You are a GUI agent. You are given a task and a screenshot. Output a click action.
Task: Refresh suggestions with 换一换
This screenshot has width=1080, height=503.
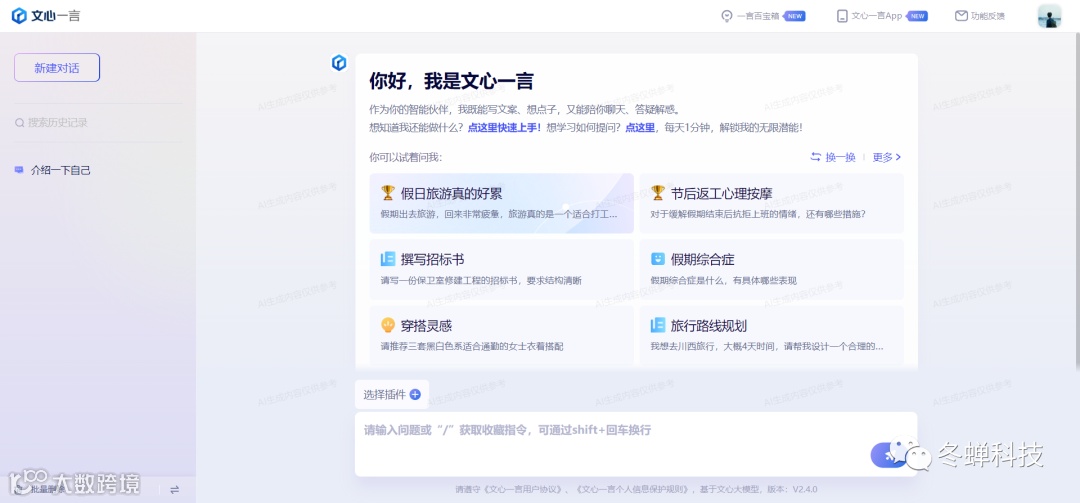click(833, 157)
